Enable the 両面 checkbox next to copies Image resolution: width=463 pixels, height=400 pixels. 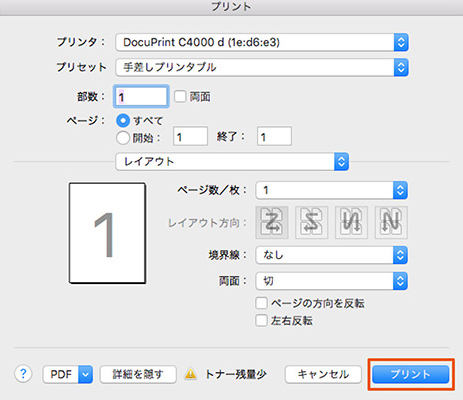coord(180,97)
